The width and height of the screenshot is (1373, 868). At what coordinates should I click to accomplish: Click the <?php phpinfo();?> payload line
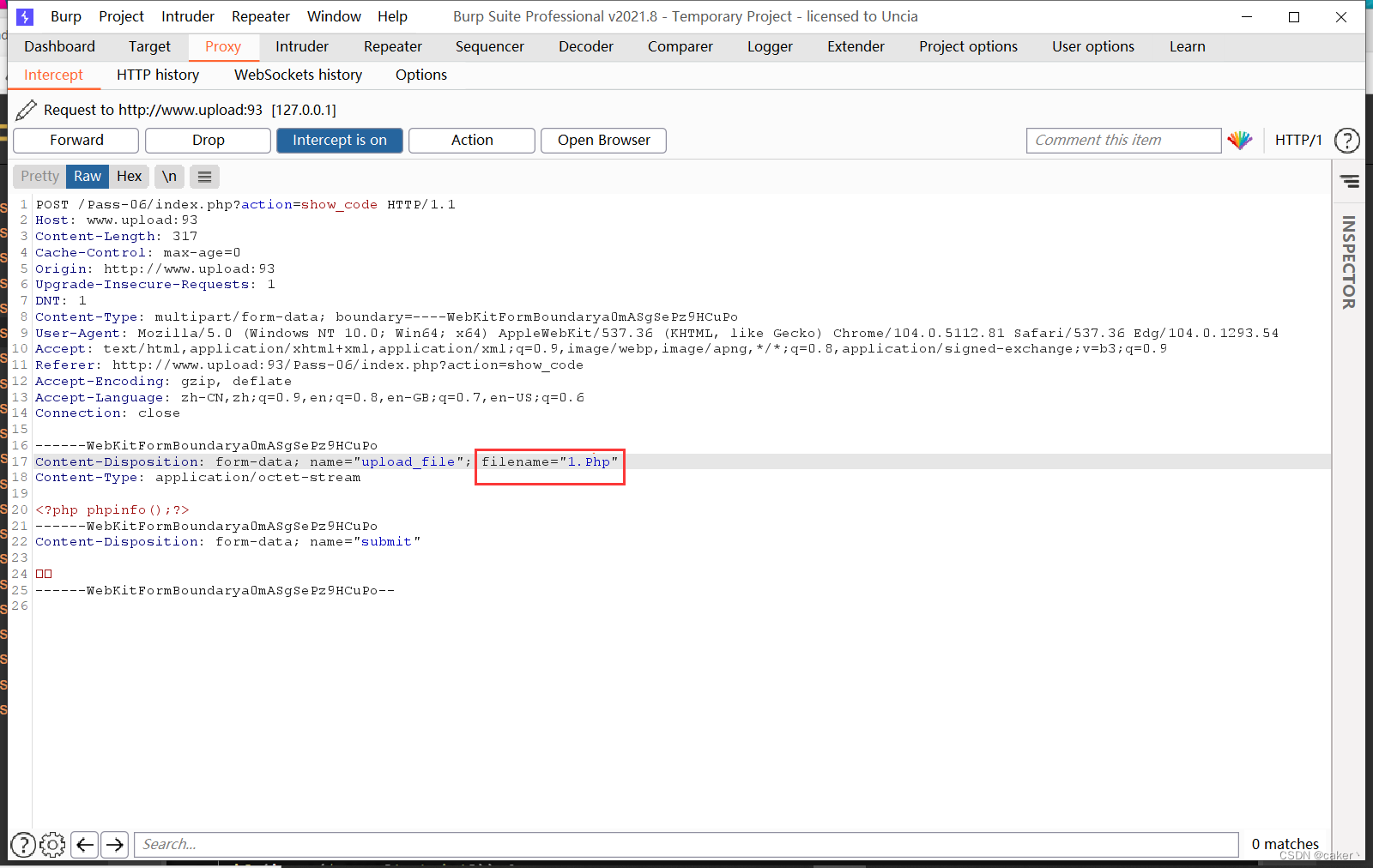point(112,510)
